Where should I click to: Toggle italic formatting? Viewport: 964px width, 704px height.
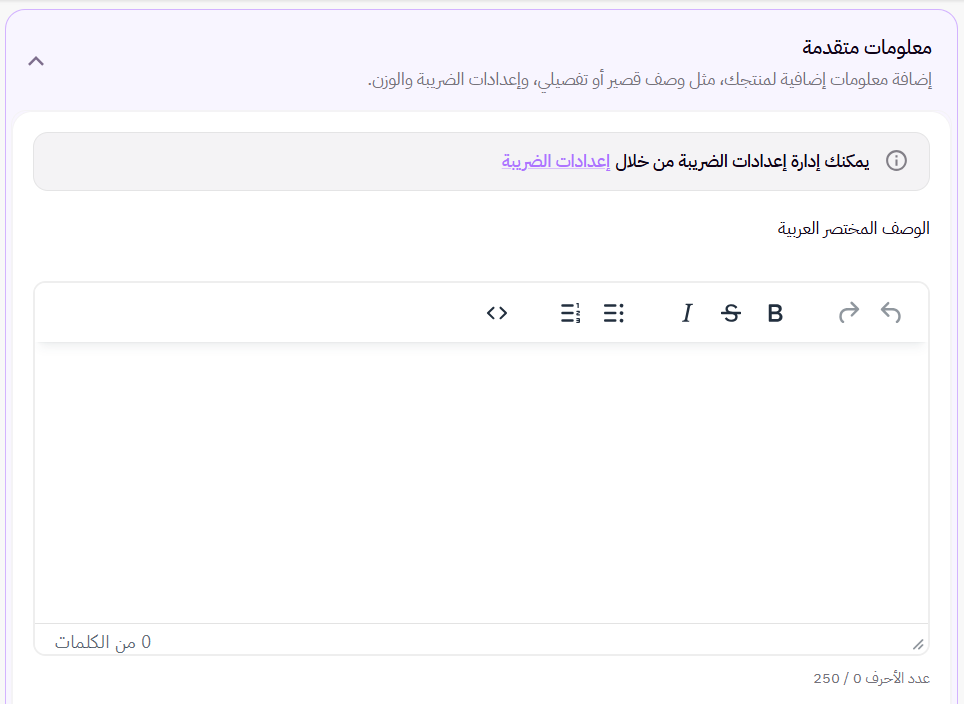coord(687,313)
